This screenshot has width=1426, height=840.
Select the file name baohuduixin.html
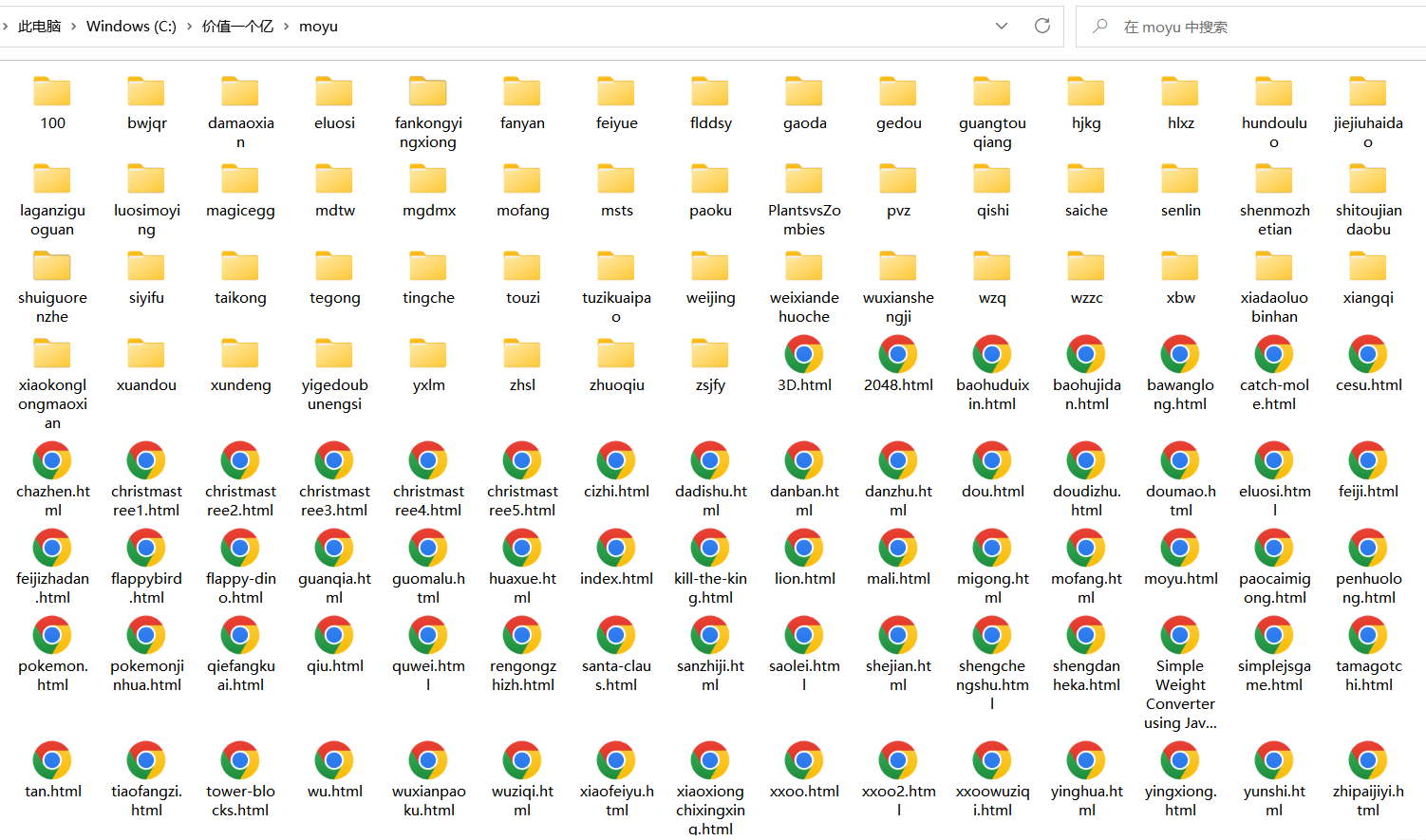coord(992,395)
